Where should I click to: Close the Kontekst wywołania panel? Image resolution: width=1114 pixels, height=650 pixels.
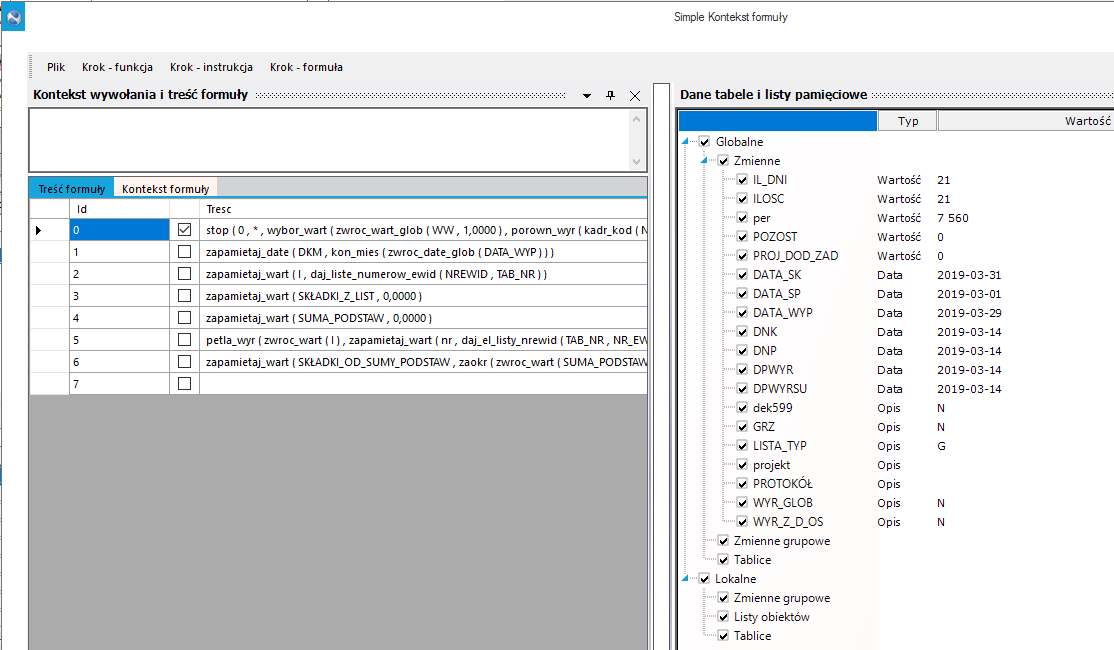[x=635, y=96]
